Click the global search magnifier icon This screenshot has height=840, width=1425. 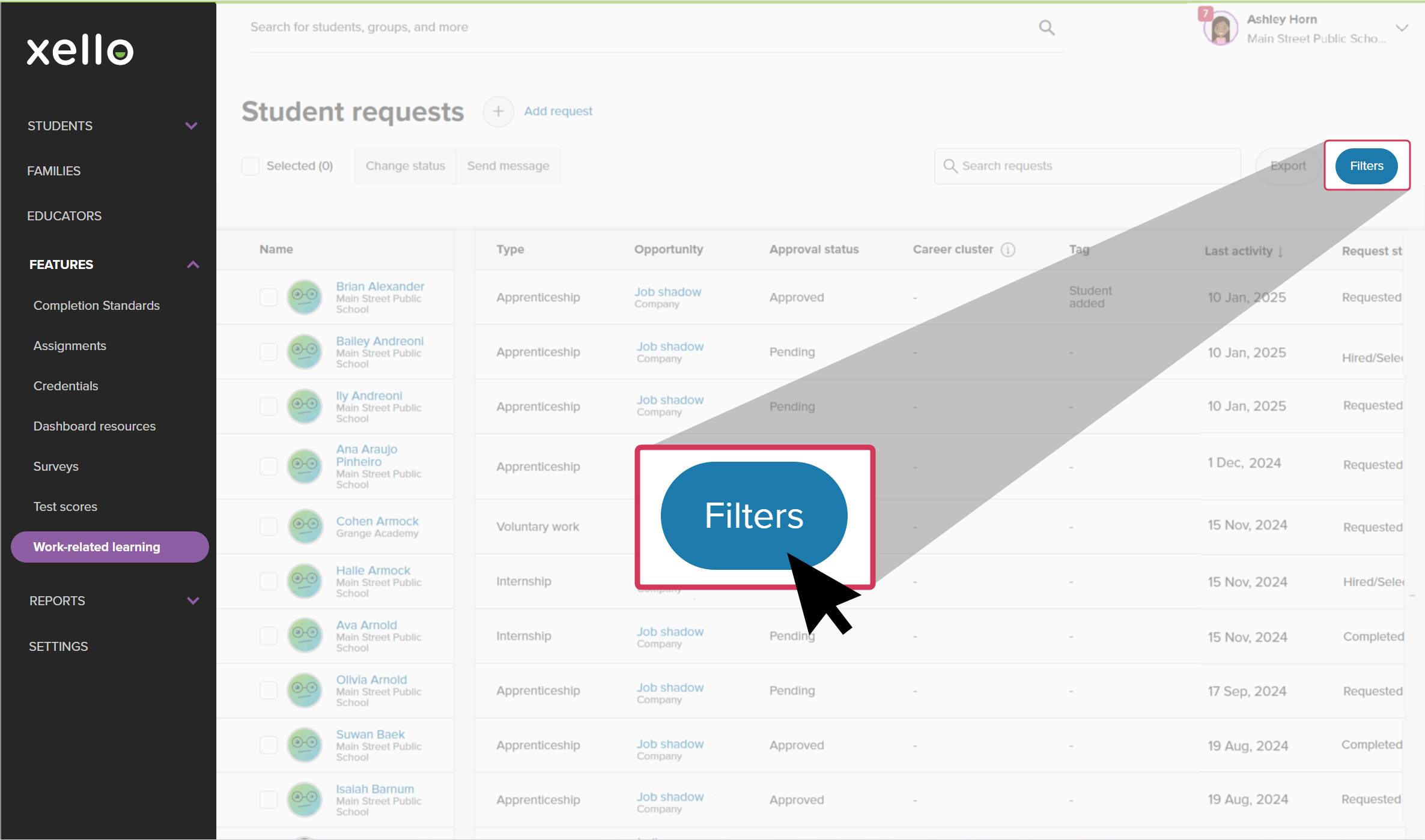pos(1047,28)
